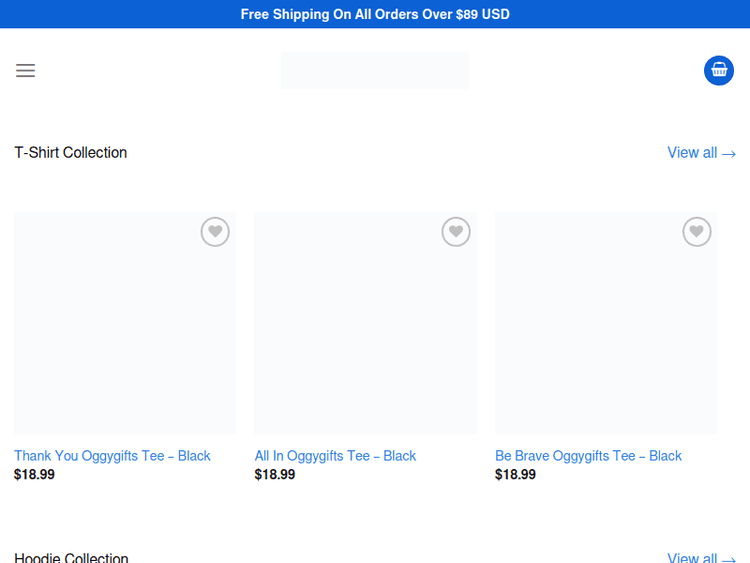750x563 pixels.
Task: Add Thank You Tee to wishlist
Action: click(x=215, y=232)
